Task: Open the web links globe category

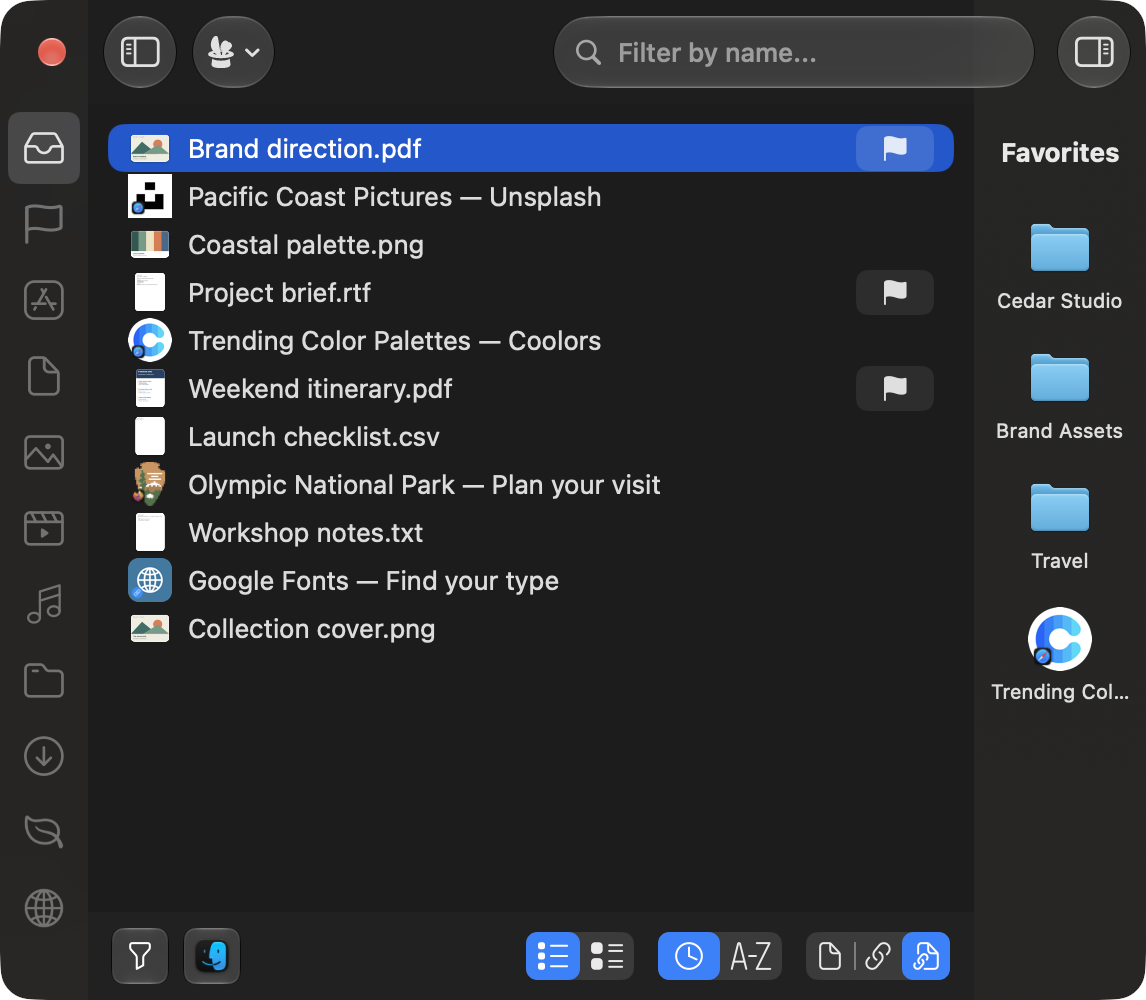Action: click(44, 908)
